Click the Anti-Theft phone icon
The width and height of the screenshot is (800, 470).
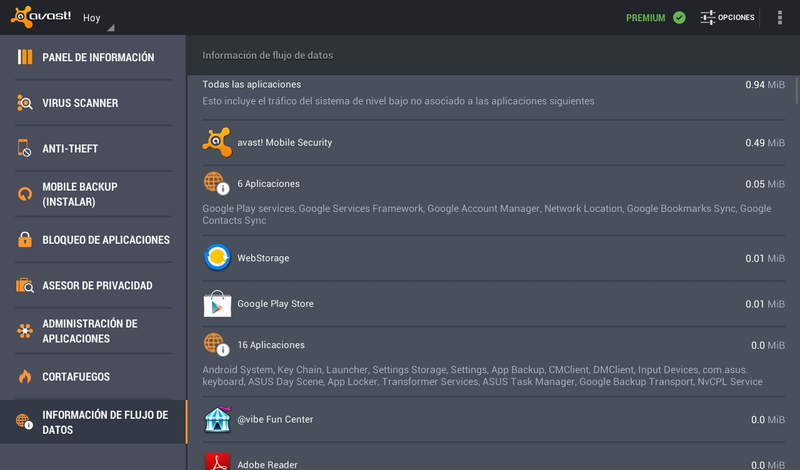click(x=24, y=148)
